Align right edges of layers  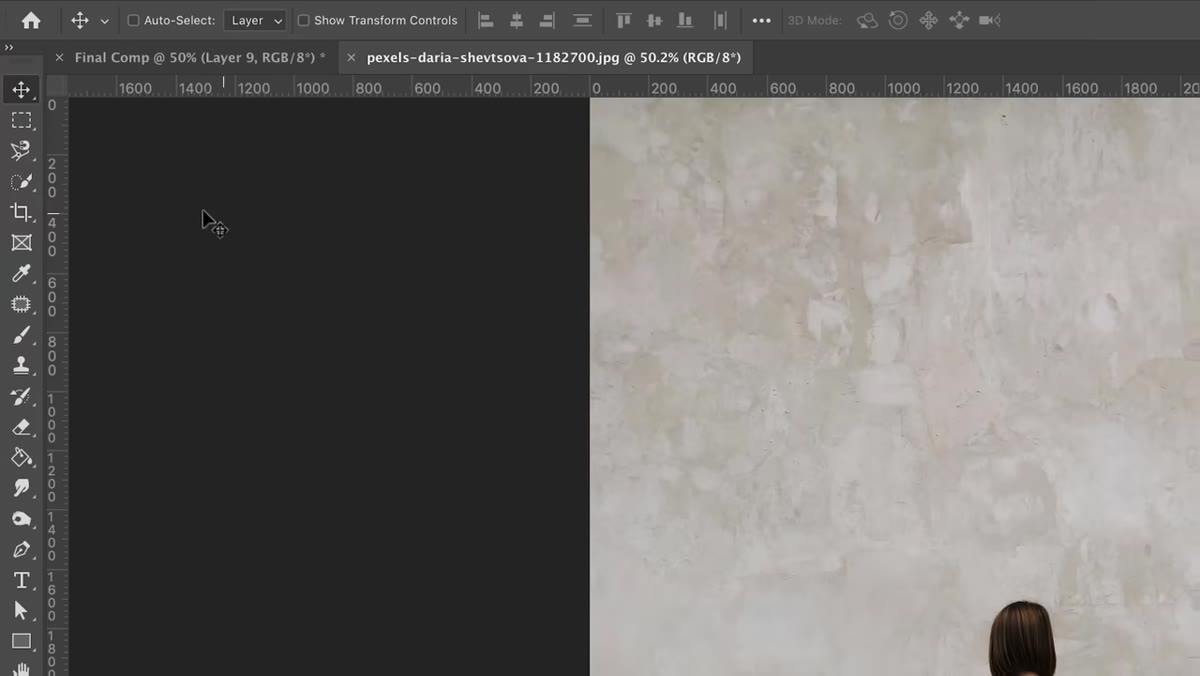pyautogui.click(x=546, y=20)
